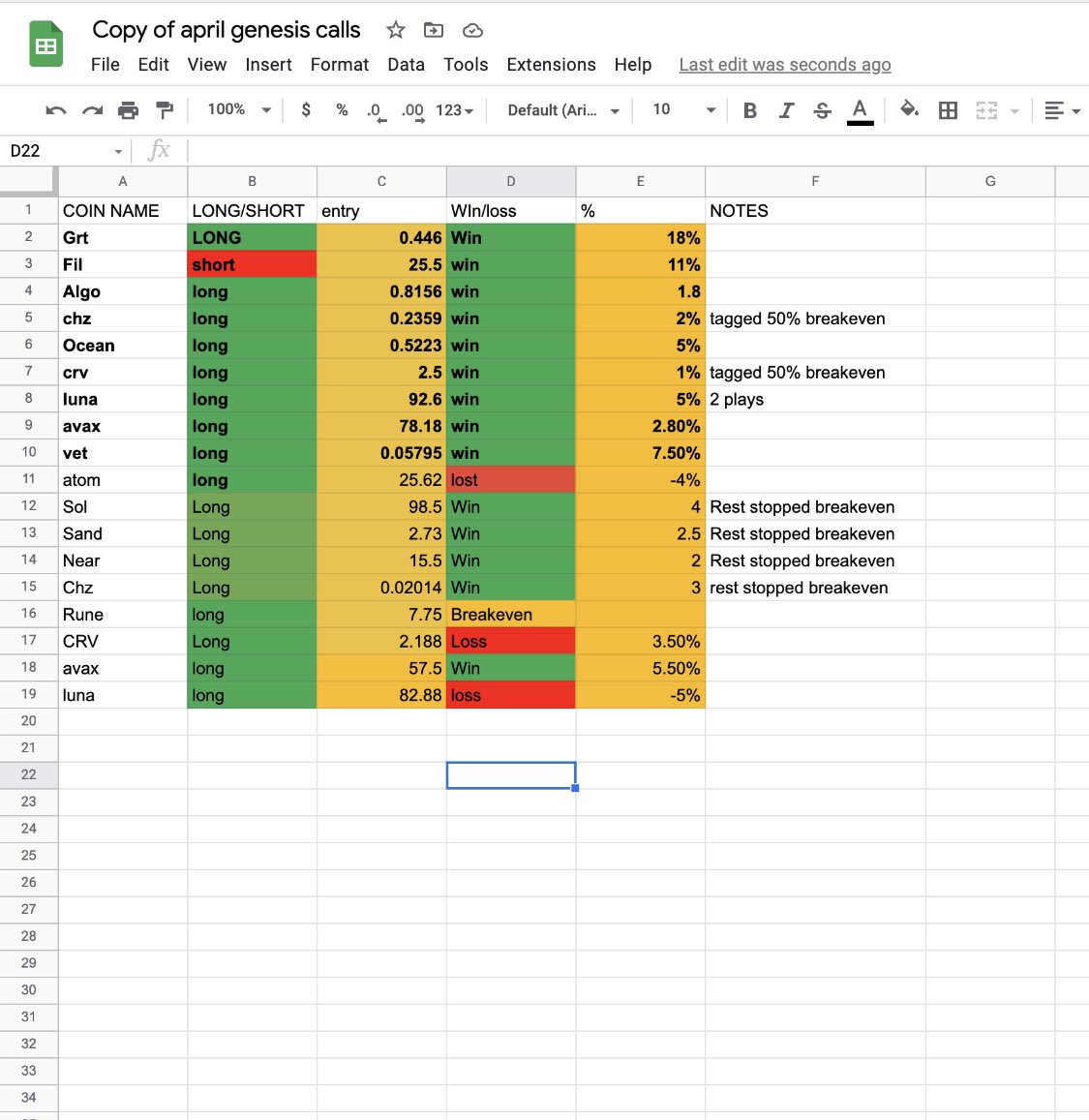
Task: Expand the merge cells options arrow
Action: [1014, 111]
